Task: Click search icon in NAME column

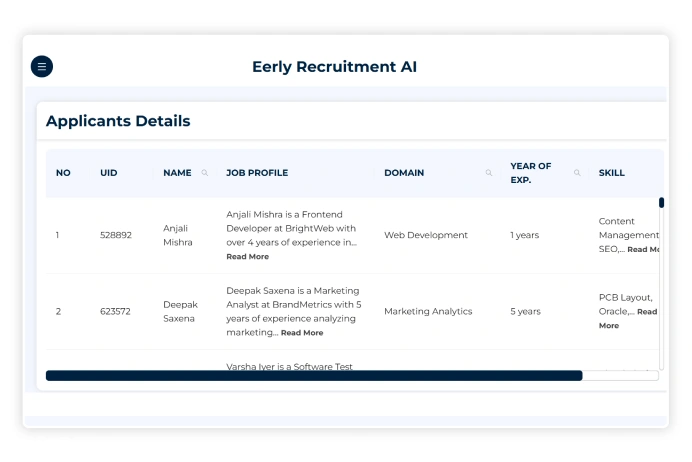Action: click(205, 173)
